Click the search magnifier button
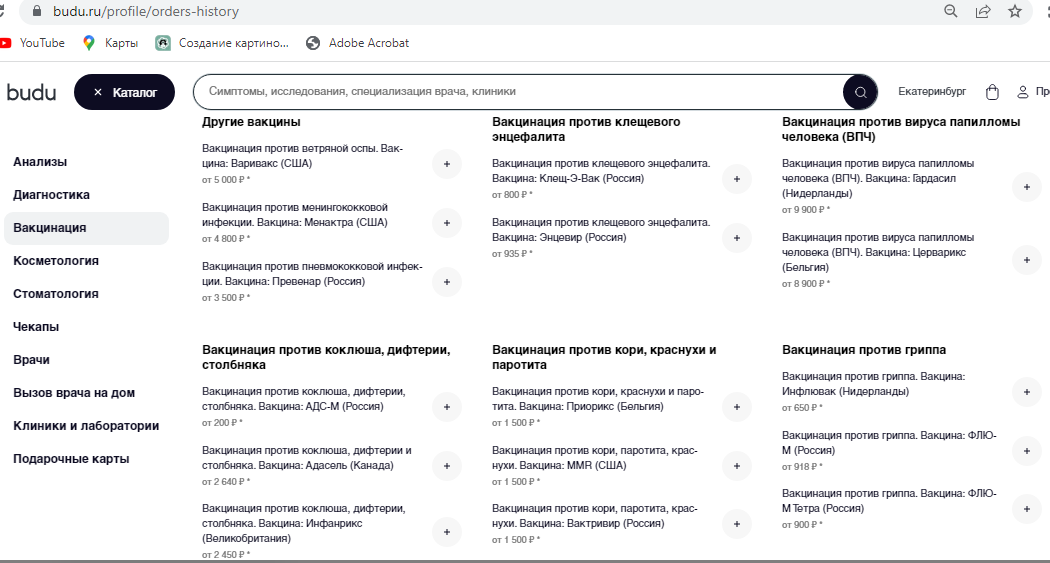This screenshot has height=563, width=1050. pos(860,92)
